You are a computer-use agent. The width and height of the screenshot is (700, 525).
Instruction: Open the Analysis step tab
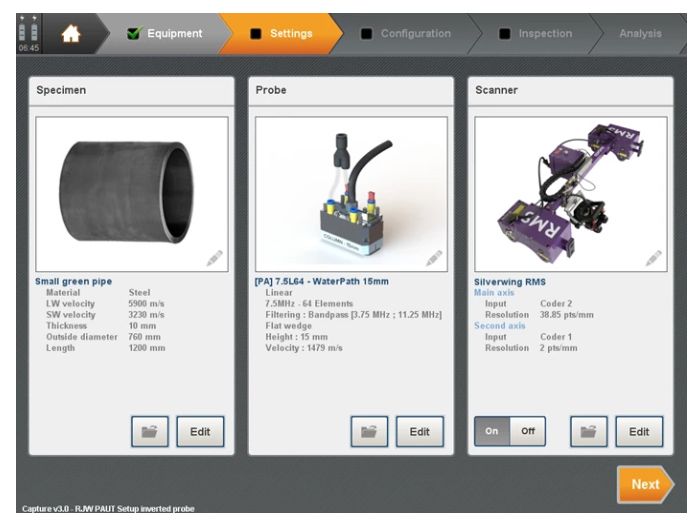pos(640,33)
